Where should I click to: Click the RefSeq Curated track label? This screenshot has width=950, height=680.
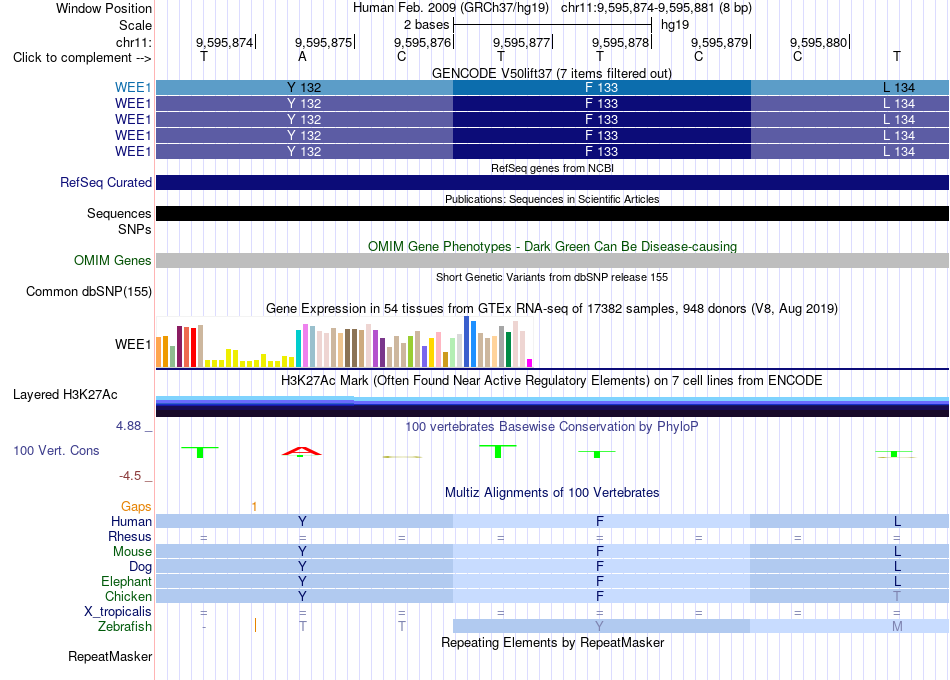coord(106,182)
